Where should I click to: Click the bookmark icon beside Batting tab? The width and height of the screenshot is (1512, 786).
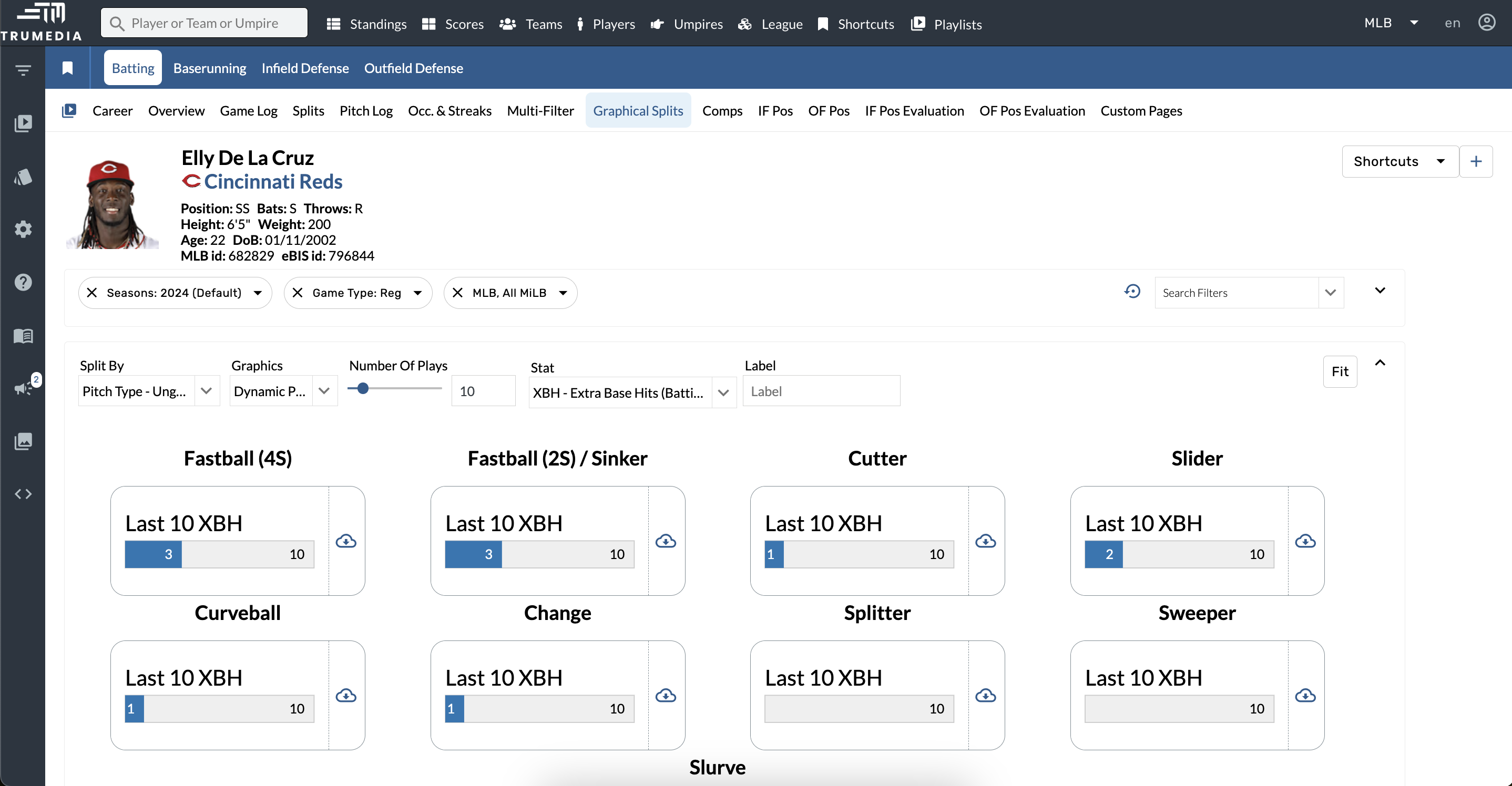67,68
